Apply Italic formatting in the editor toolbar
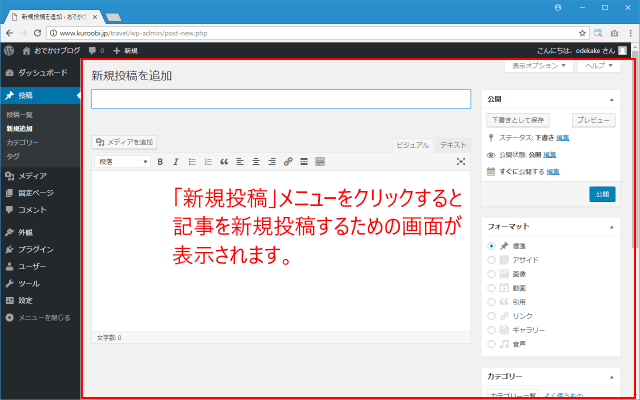Image resolution: width=640 pixels, height=400 pixels. click(176, 162)
